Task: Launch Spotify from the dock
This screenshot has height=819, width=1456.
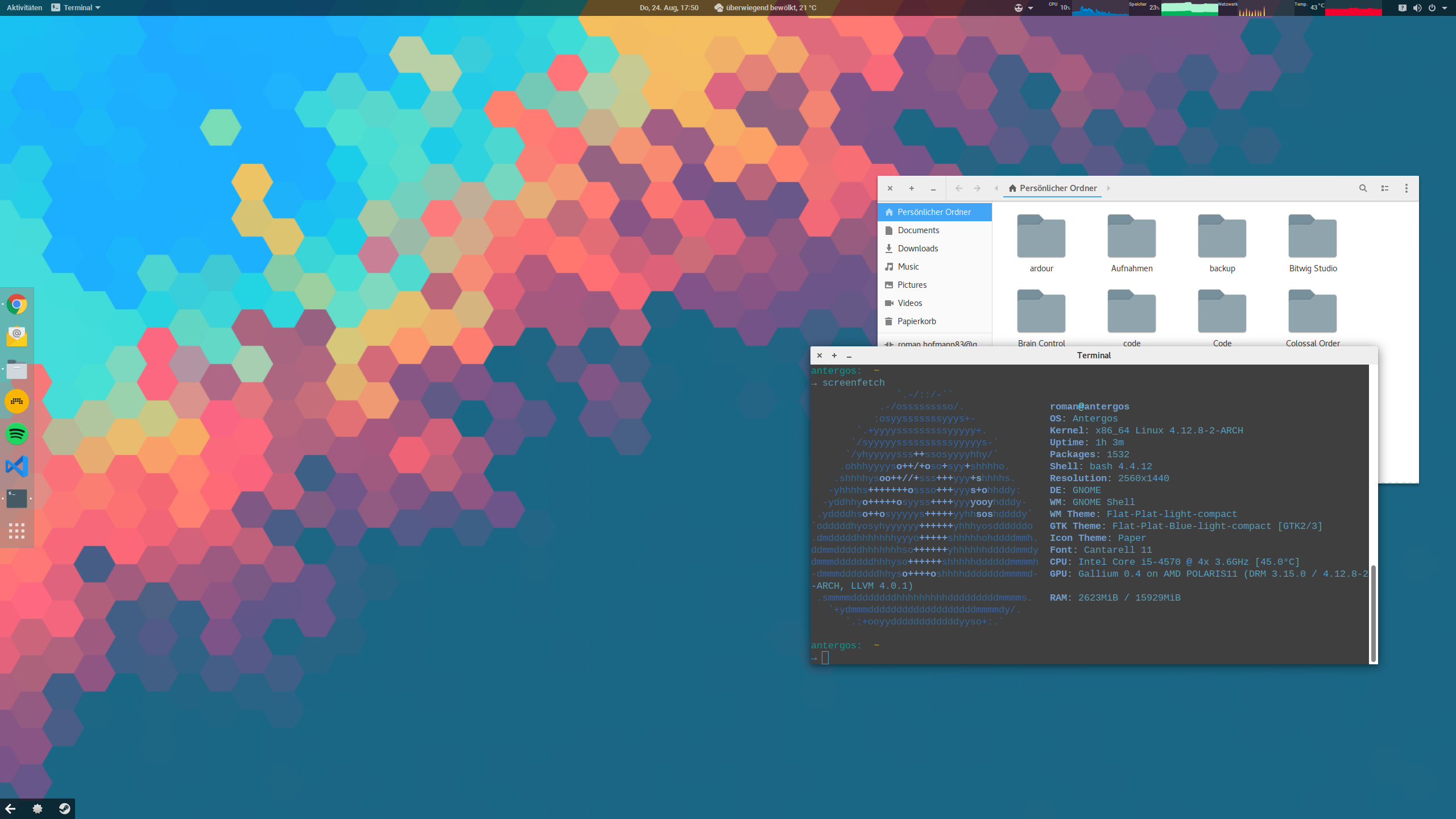Action: pos(17,434)
